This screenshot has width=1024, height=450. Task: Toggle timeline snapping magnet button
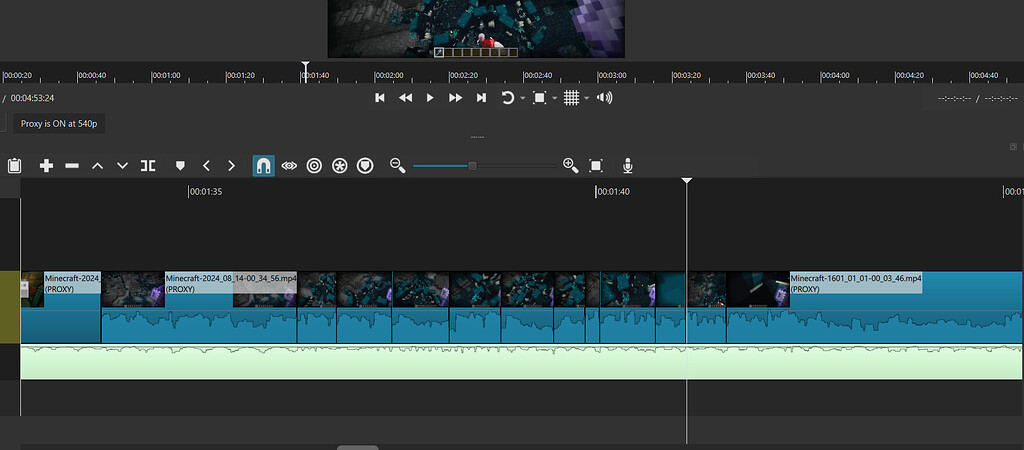(263, 166)
